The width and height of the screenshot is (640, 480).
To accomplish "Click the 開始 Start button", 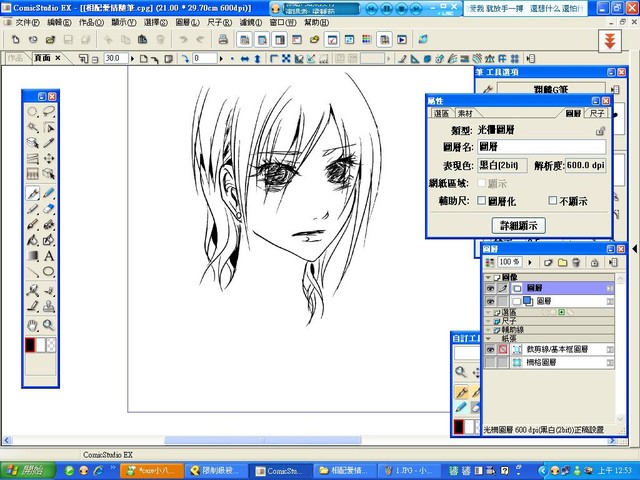I will 27,471.
